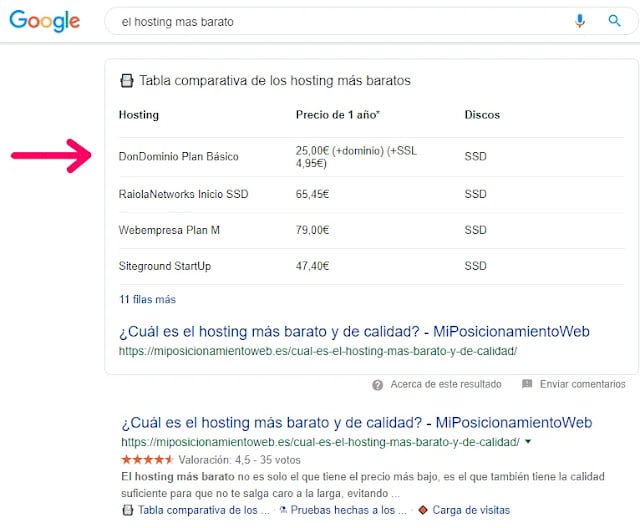The image size is (640, 528).
Task: Open 'Tabla comparativa de los' sitelink
Action: click(203, 510)
